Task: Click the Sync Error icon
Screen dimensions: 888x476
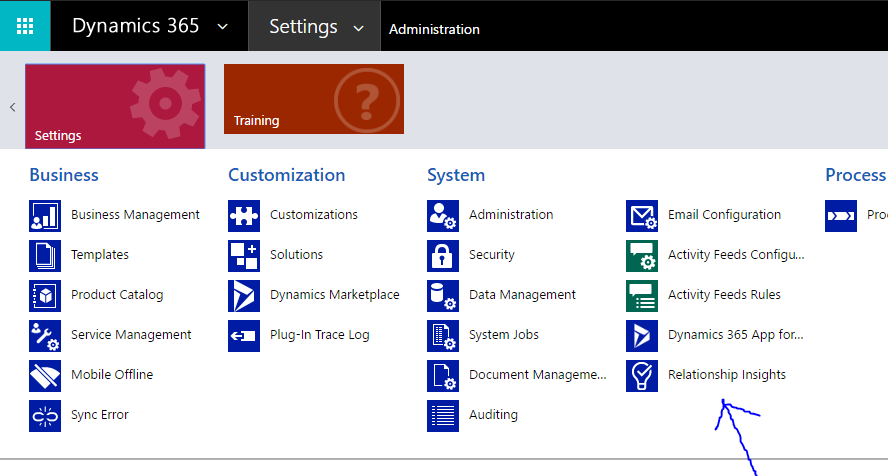Action: point(45,415)
